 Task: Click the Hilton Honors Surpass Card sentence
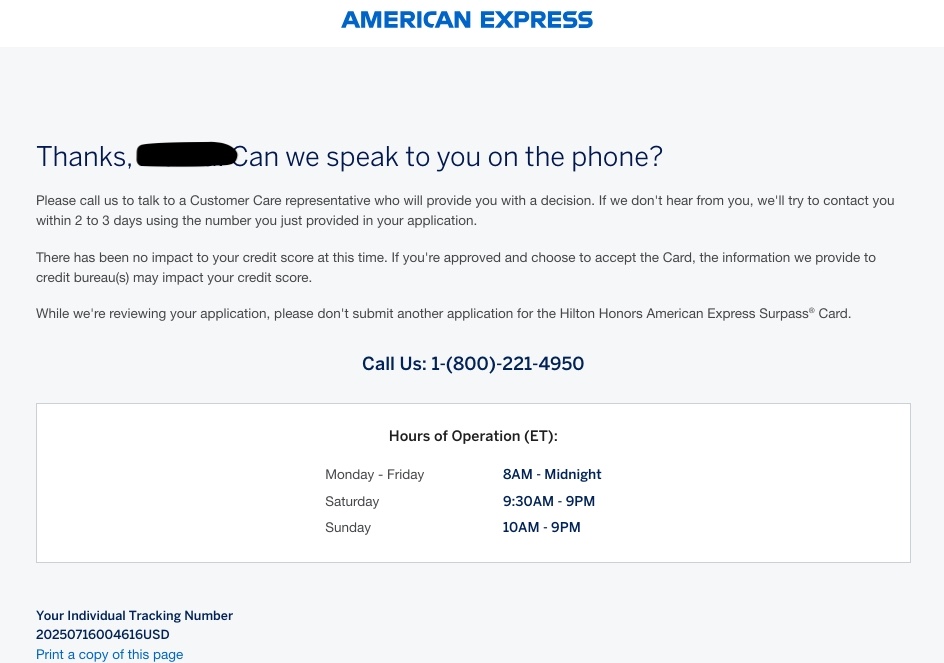(443, 314)
